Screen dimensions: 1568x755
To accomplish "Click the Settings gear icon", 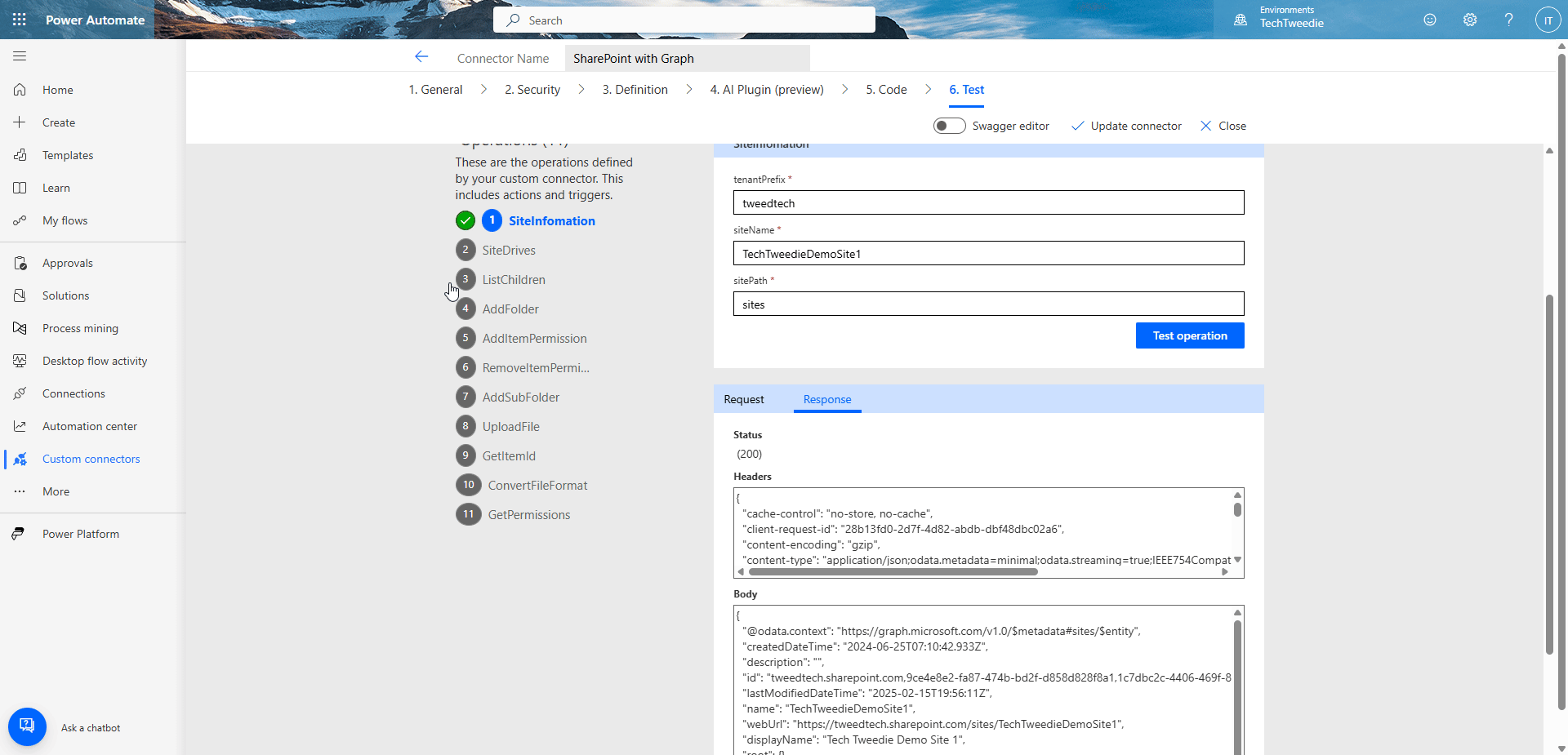I will (1470, 20).
